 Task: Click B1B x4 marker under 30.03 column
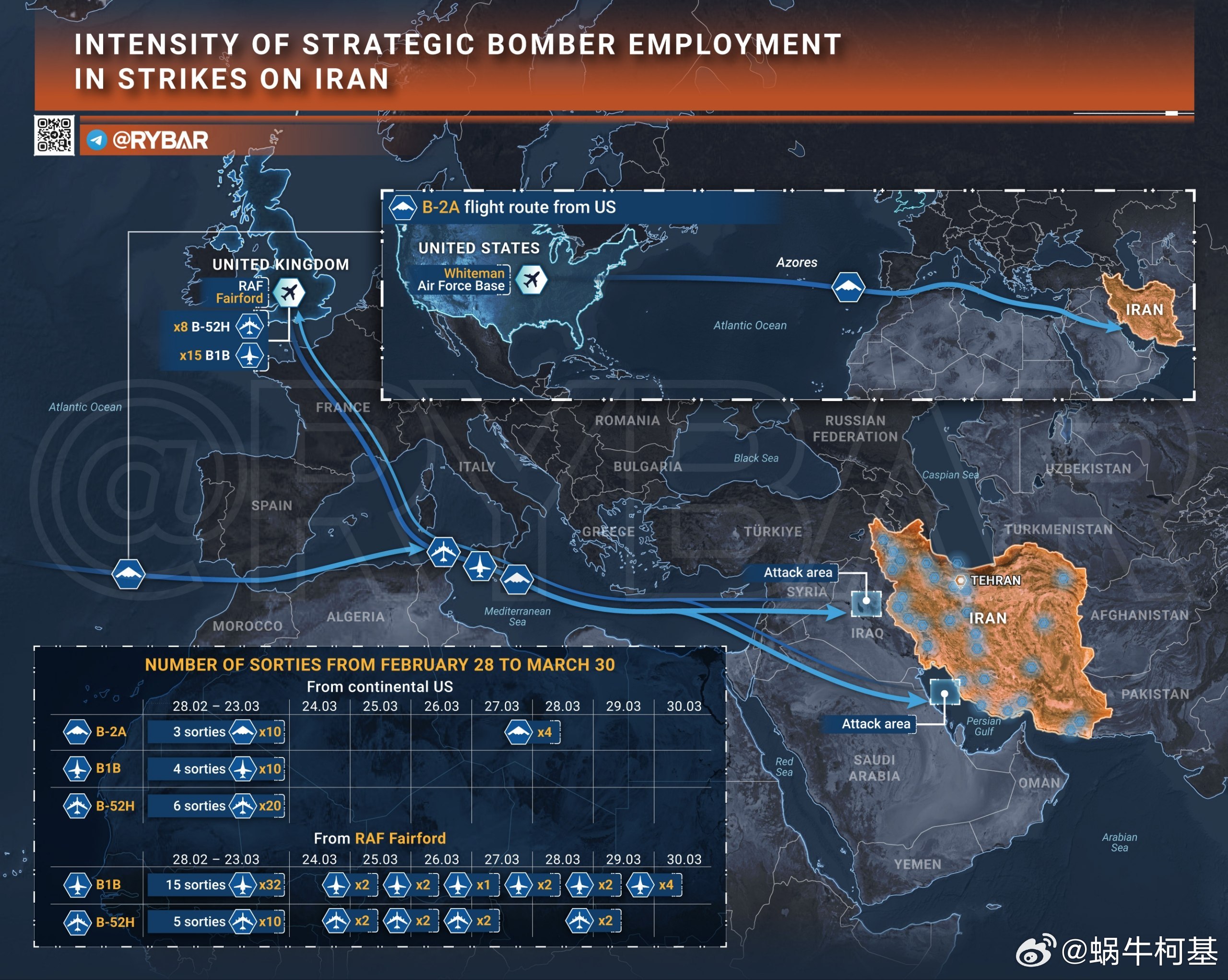coord(654,885)
